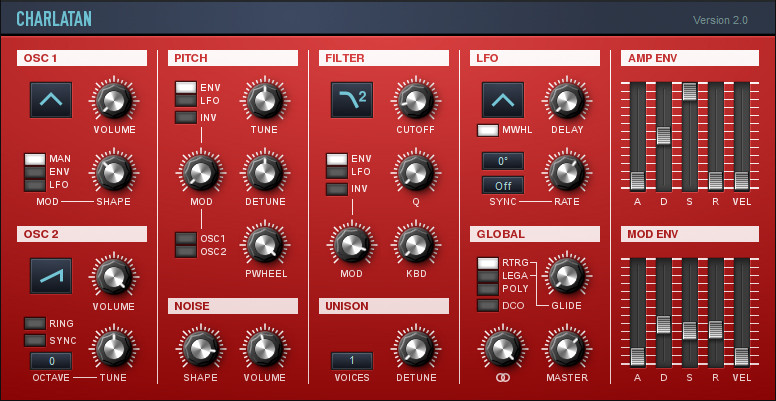Click the AMP ENV decay slider

664,137
